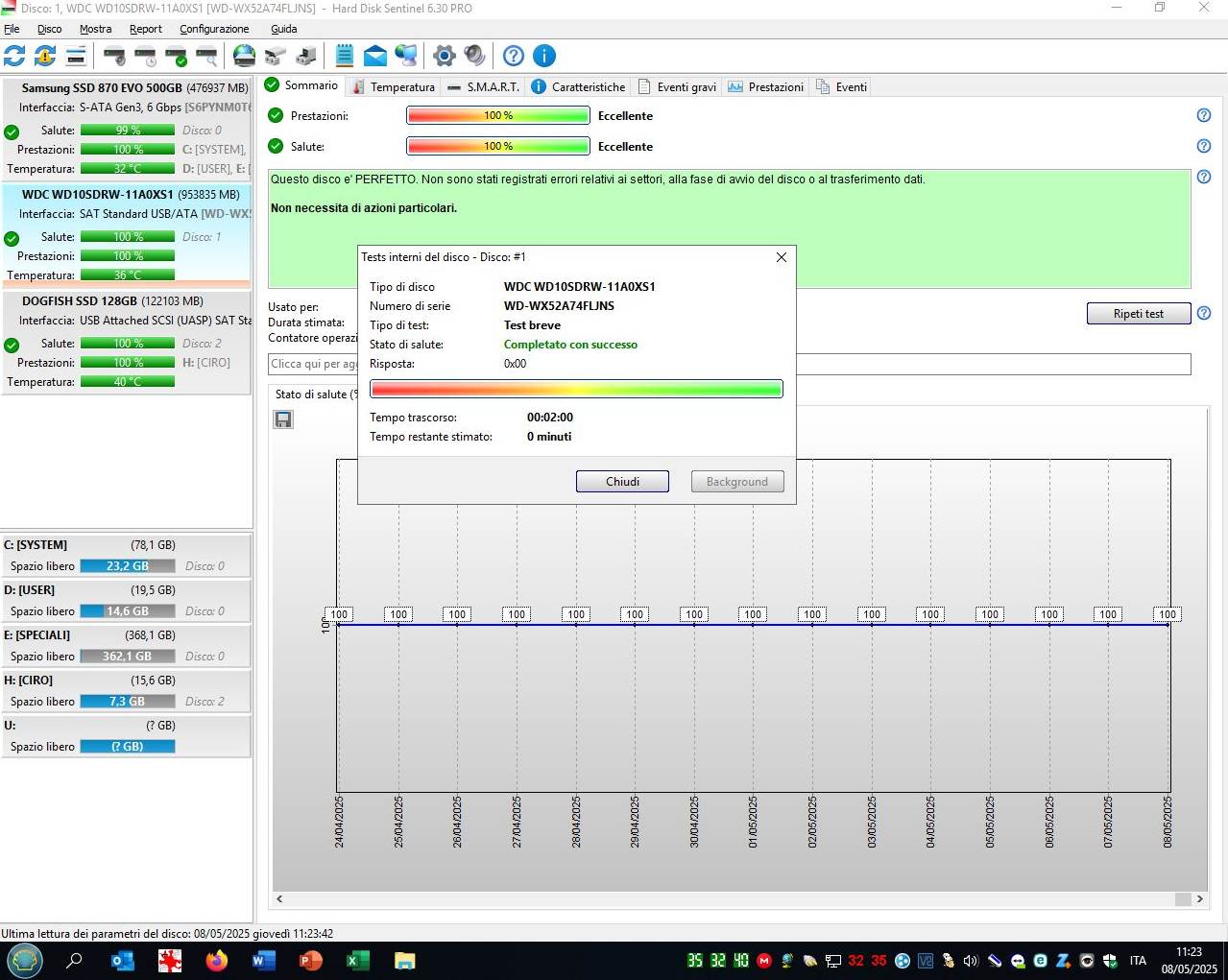Screen dimensions: 1228x980
Task: Click the two-disks toolbar icon
Action: [x=276, y=56]
